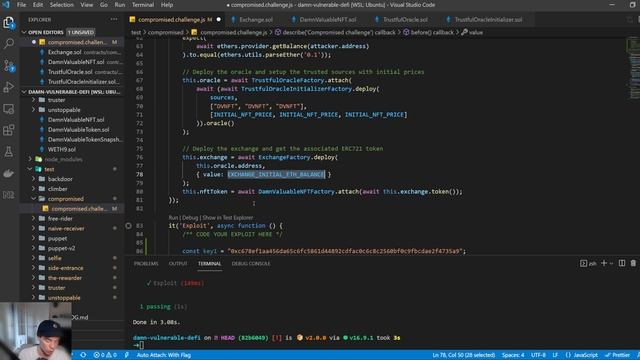Viewport: 640px width, 360px height.
Task: Open the Terminal menu
Action: 143,5
